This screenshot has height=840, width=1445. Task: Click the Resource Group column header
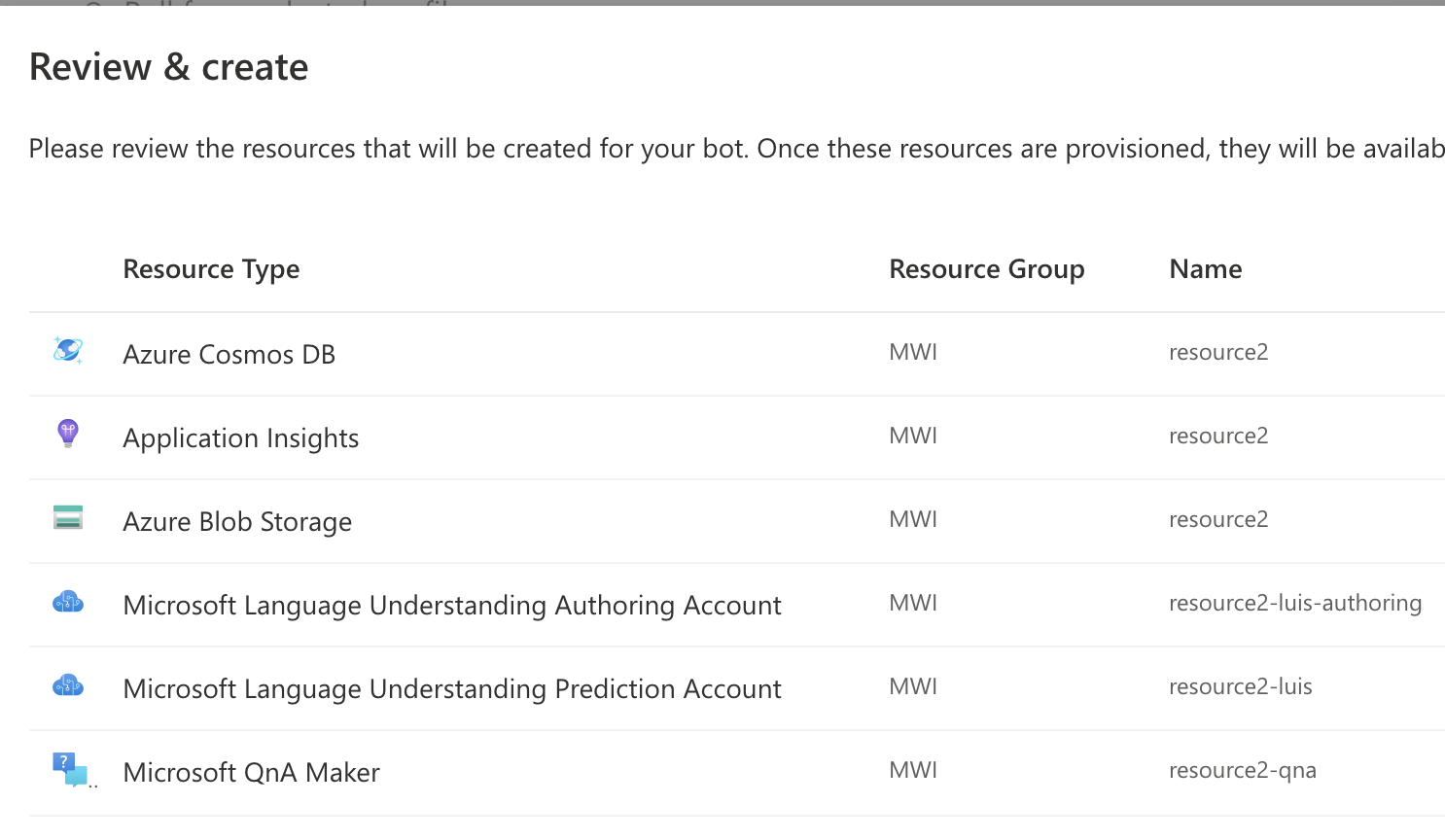point(986,269)
